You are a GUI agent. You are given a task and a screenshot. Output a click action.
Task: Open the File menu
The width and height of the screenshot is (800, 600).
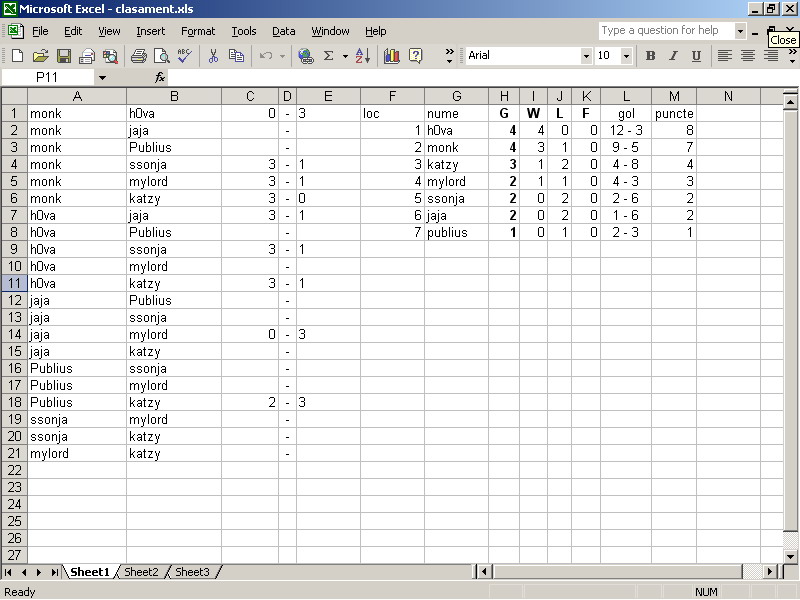[x=40, y=31]
